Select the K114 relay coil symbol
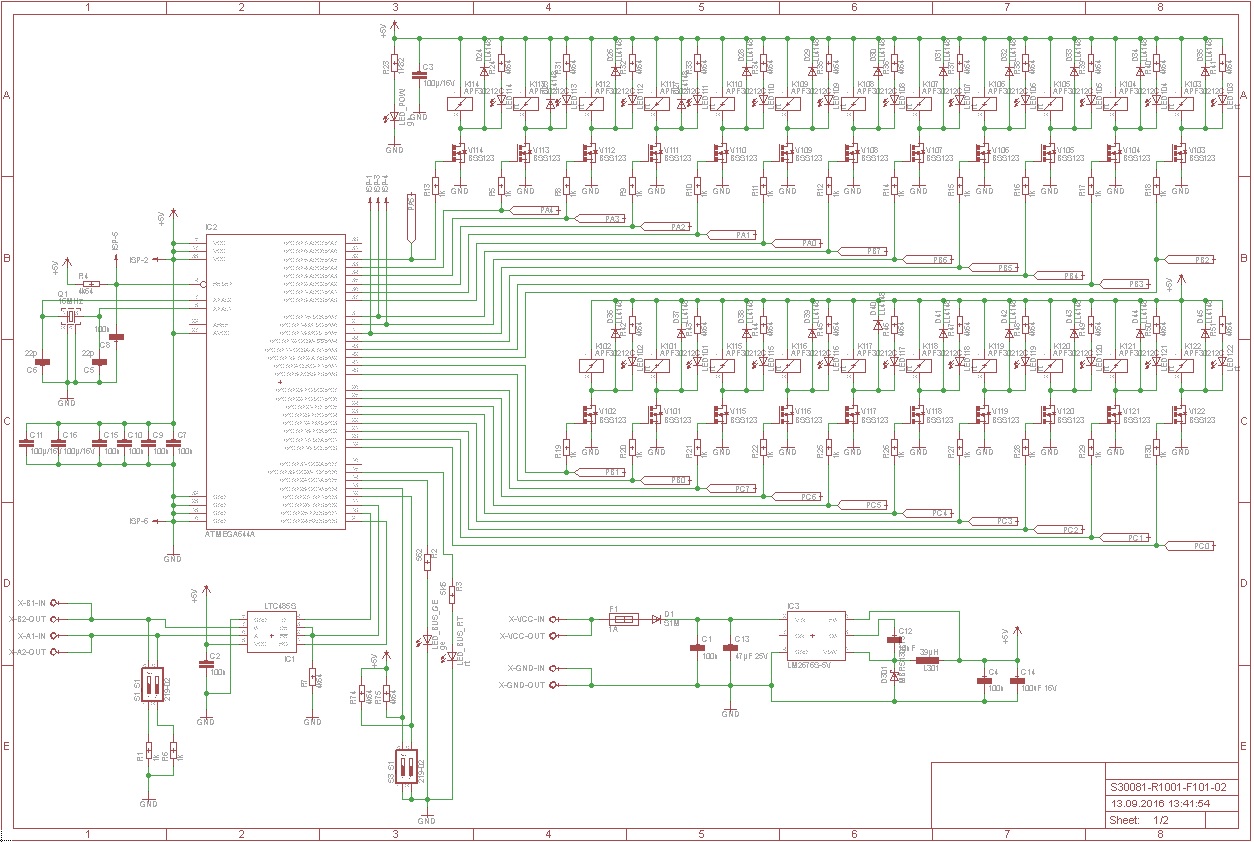The height and width of the screenshot is (842, 1254). coord(461,104)
